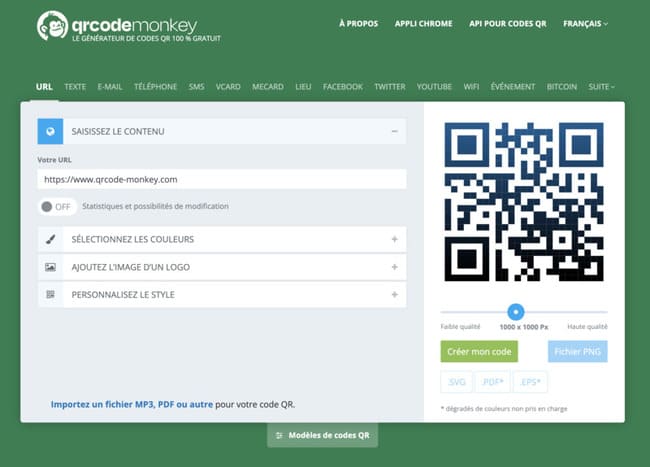Switch to the WIFI tab
This screenshot has width=650, height=467.
click(471, 87)
